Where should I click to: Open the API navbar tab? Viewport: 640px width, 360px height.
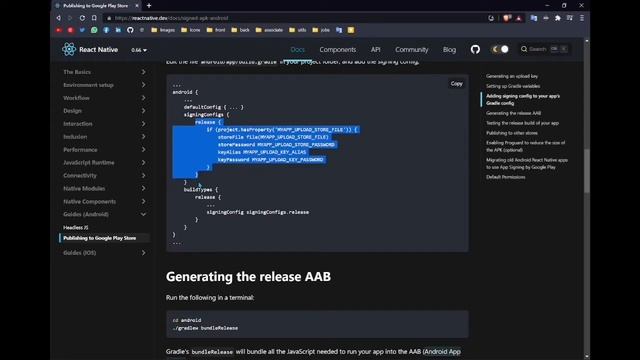376,49
